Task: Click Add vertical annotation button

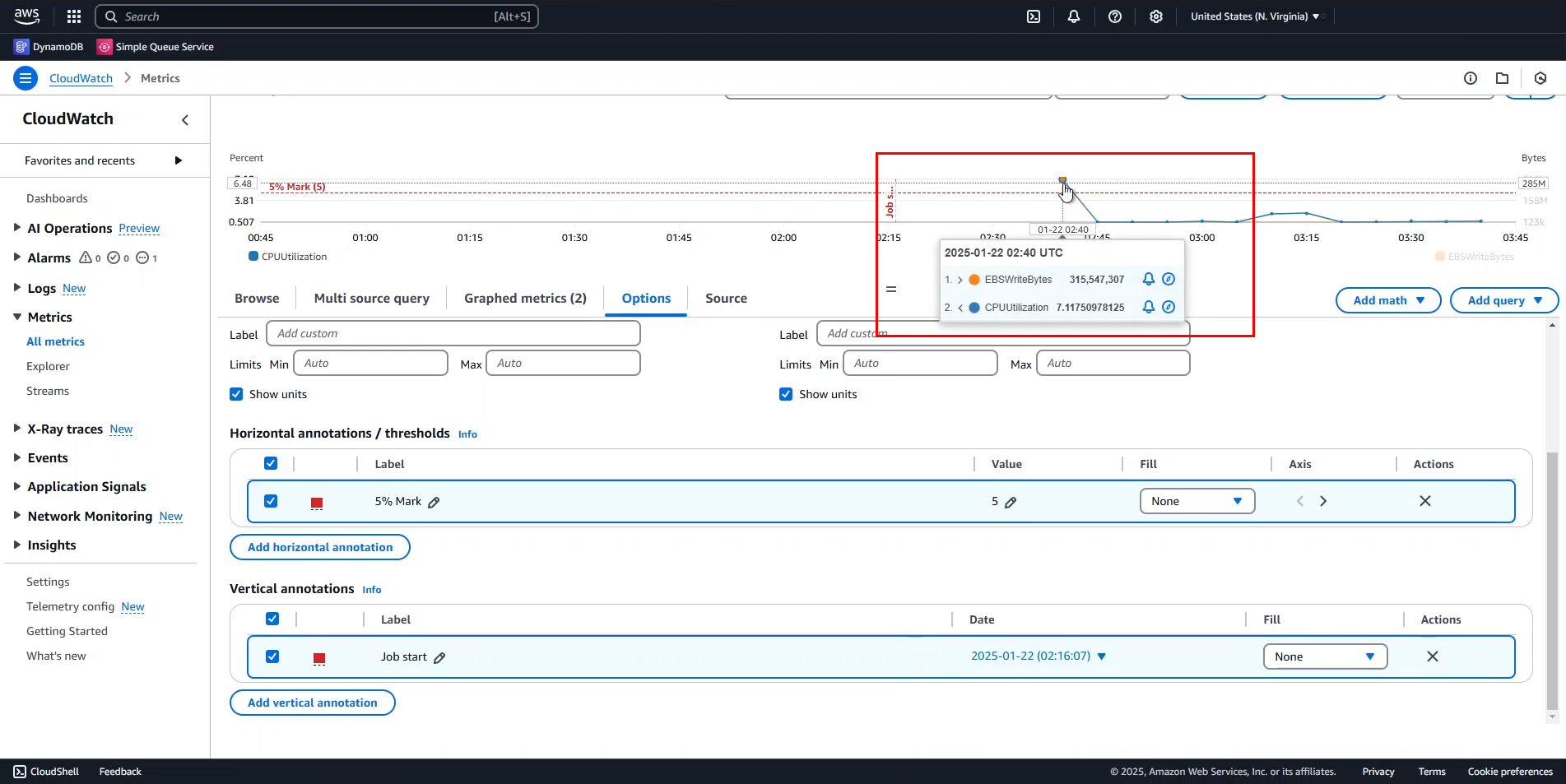Action: pos(313,703)
